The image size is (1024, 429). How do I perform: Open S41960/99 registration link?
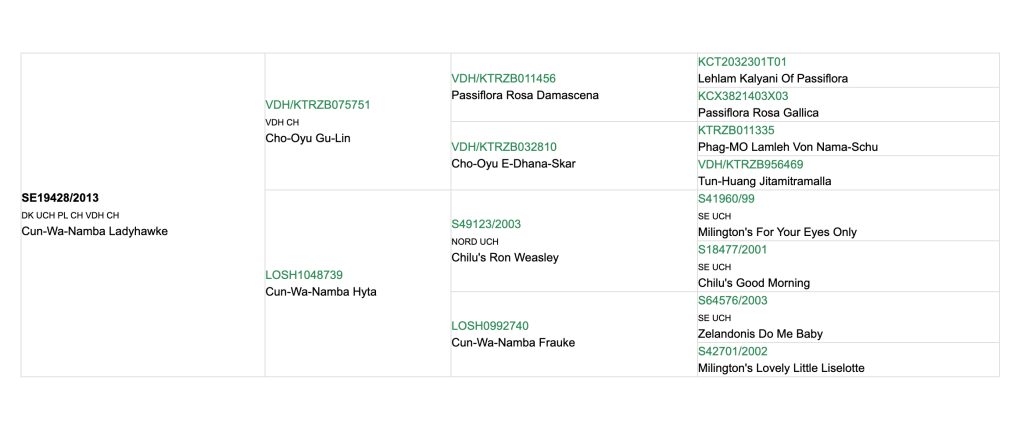tap(727, 199)
